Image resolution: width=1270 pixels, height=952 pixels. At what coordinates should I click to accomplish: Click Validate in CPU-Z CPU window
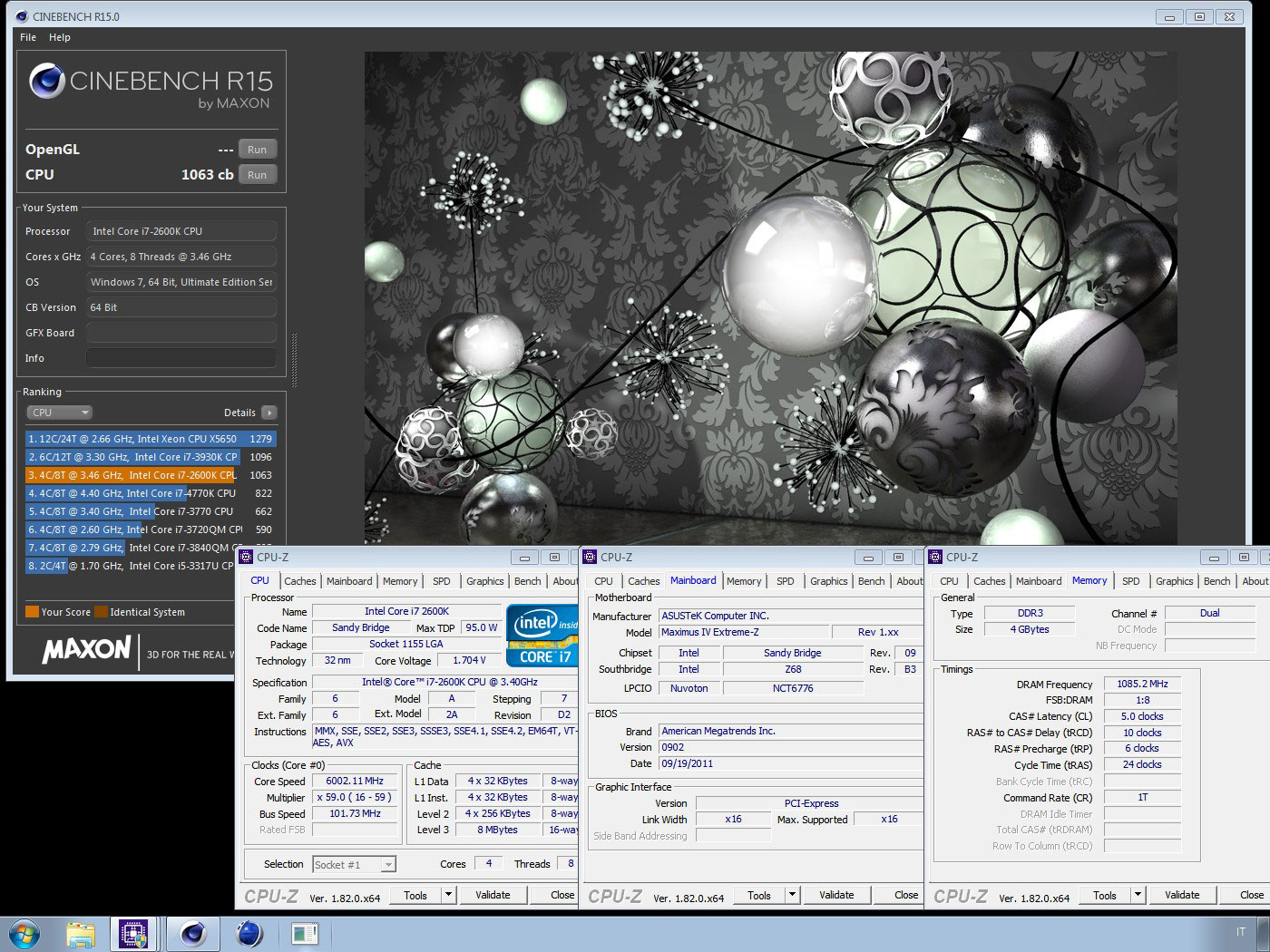click(493, 895)
